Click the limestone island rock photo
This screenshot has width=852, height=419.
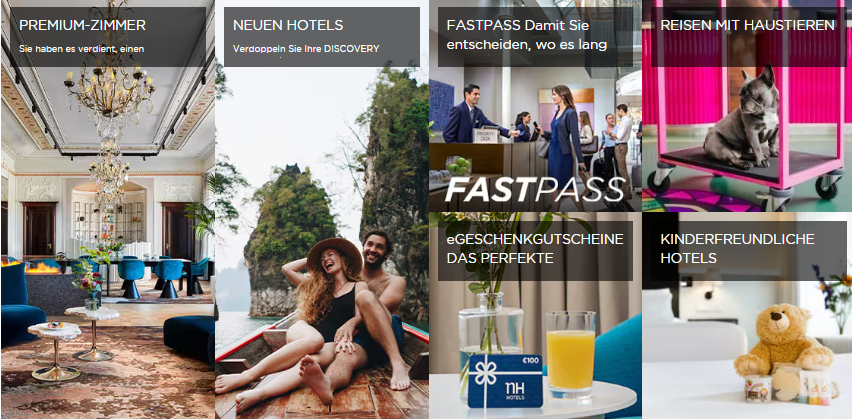[291, 239]
